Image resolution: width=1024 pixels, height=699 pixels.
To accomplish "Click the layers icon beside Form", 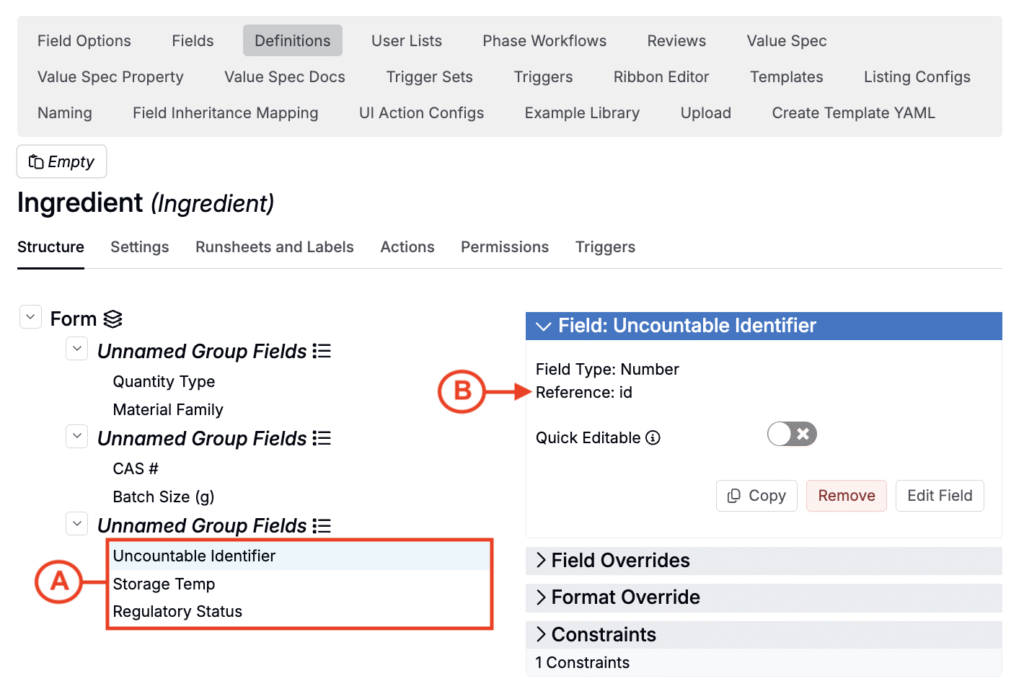I will point(113,319).
